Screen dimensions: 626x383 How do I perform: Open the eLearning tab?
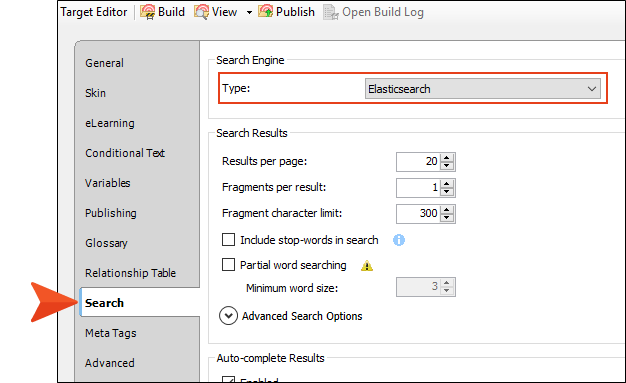pyautogui.click(x=110, y=123)
